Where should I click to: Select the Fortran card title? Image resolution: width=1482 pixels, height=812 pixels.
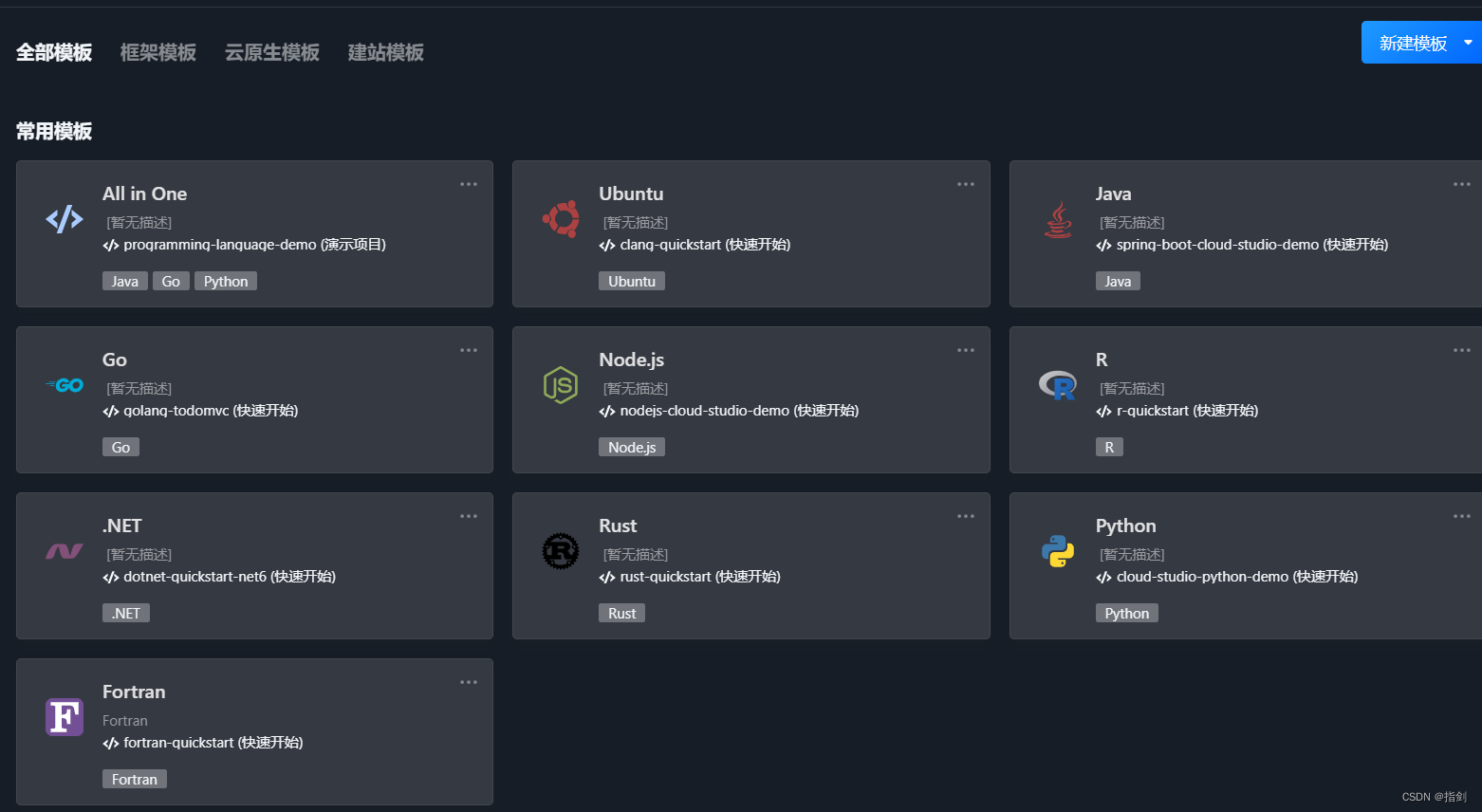[134, 692]
